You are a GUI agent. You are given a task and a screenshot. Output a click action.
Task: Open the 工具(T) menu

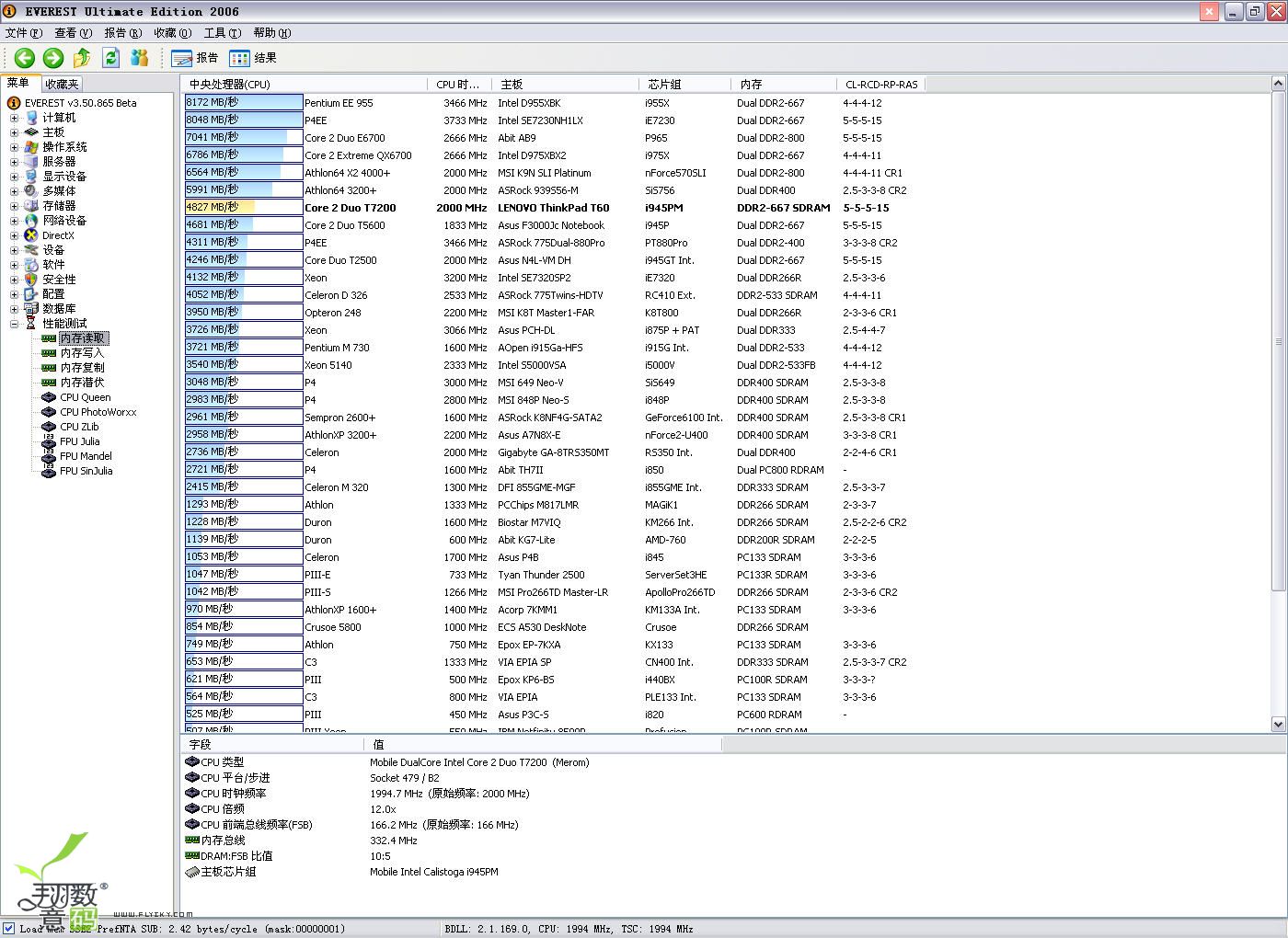223,33
